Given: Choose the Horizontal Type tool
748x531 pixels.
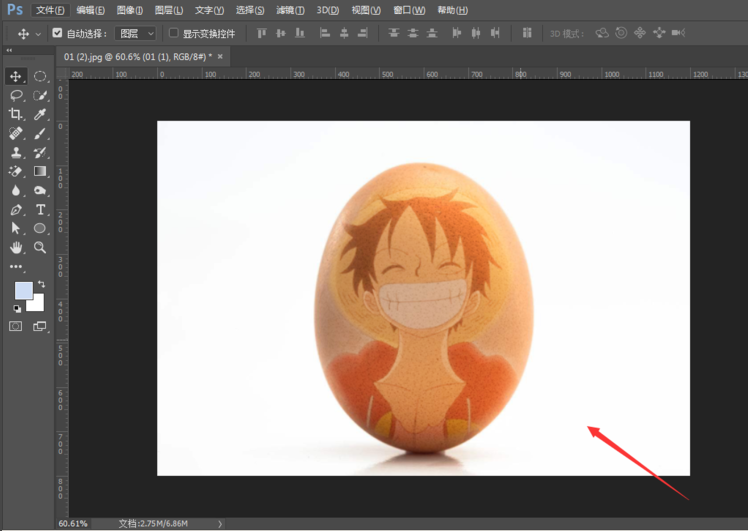Looking at the screenshot, I should tap(40, 209).
